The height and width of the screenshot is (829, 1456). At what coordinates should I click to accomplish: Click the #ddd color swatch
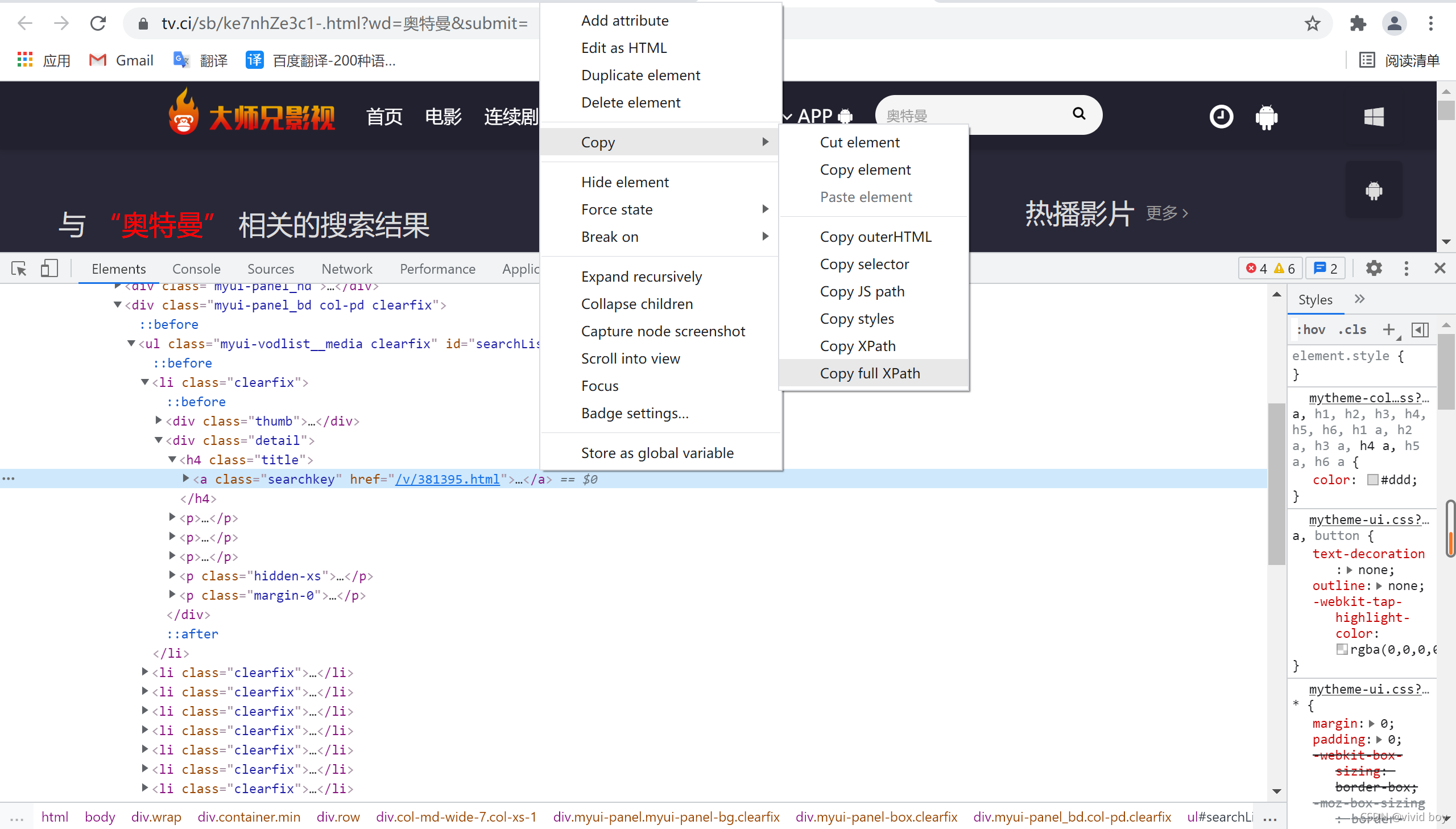click(x=1372, y=480)
